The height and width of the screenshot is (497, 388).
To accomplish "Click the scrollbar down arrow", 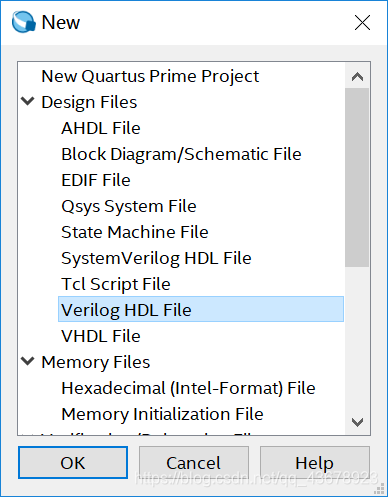I will tap(357, 422).
